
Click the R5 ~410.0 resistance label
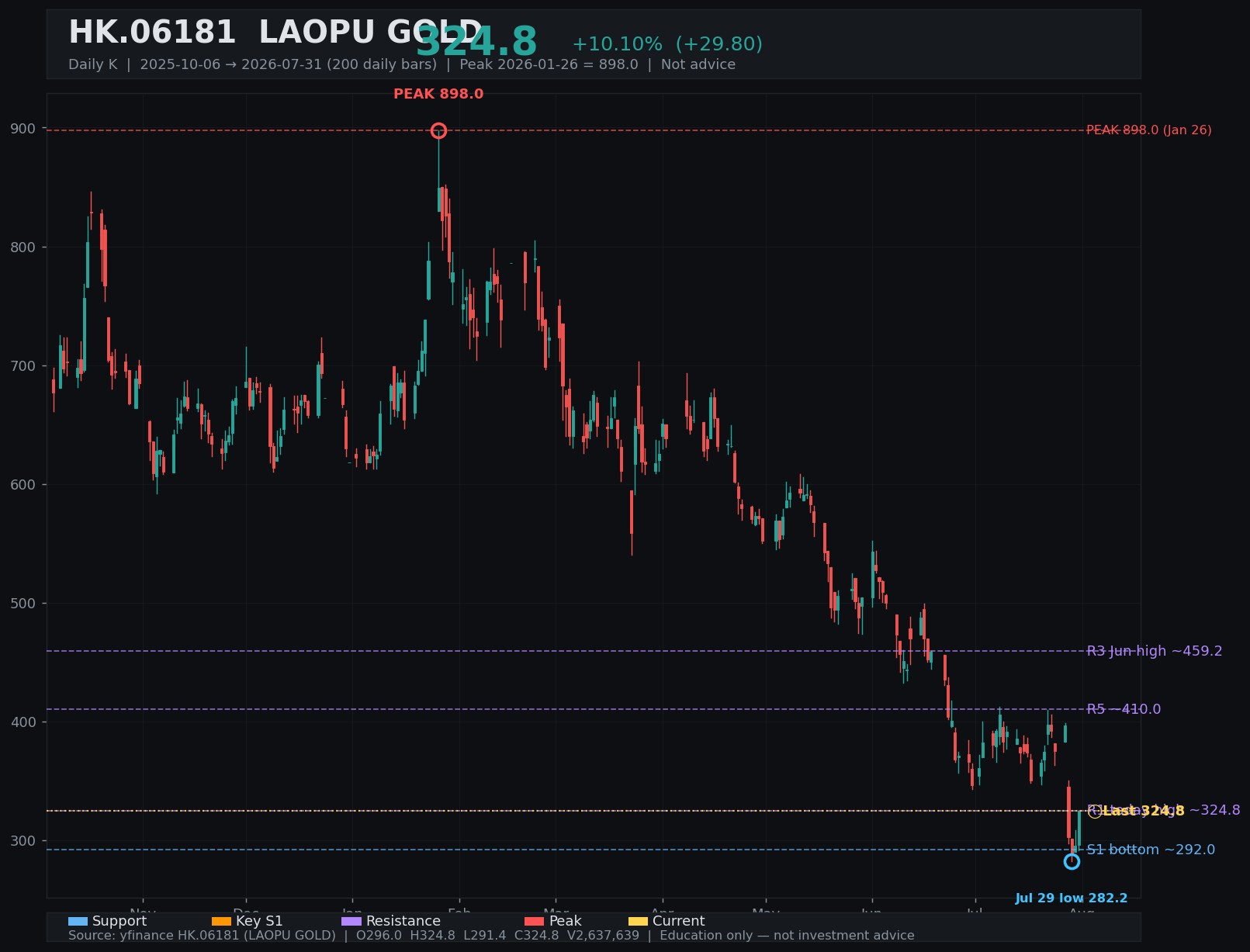tap(1124, 709)
